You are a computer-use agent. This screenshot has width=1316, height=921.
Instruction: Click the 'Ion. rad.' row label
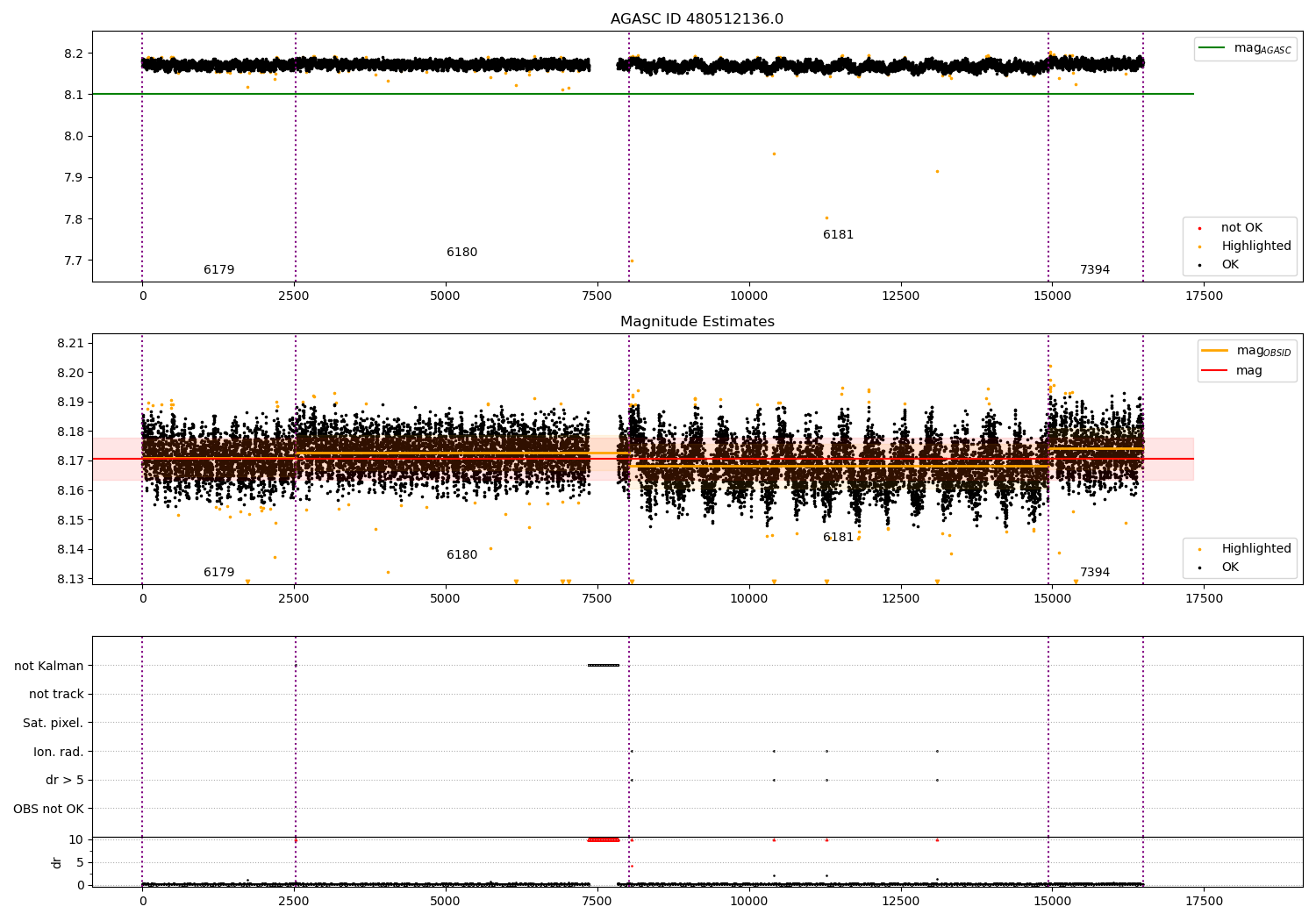(59, 752)
